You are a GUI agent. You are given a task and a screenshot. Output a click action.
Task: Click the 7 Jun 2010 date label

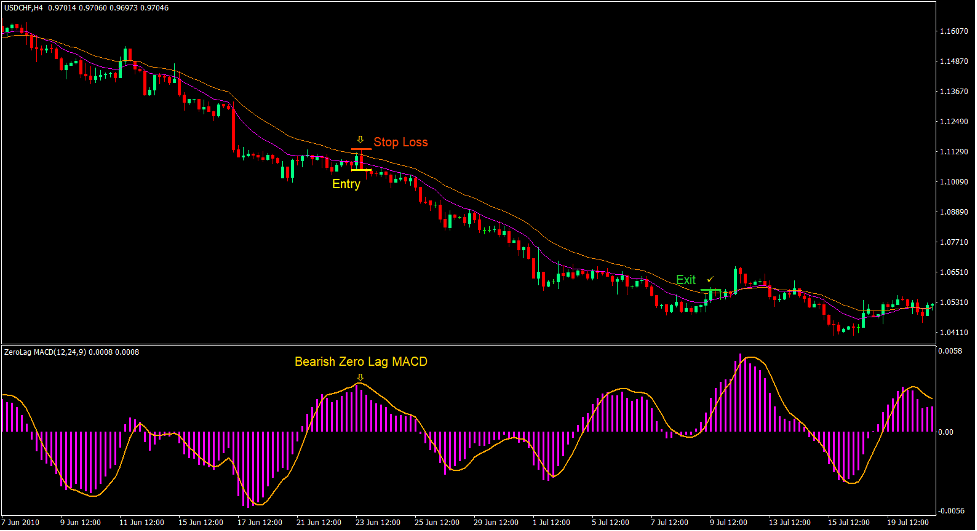click(x=21, y=522)
